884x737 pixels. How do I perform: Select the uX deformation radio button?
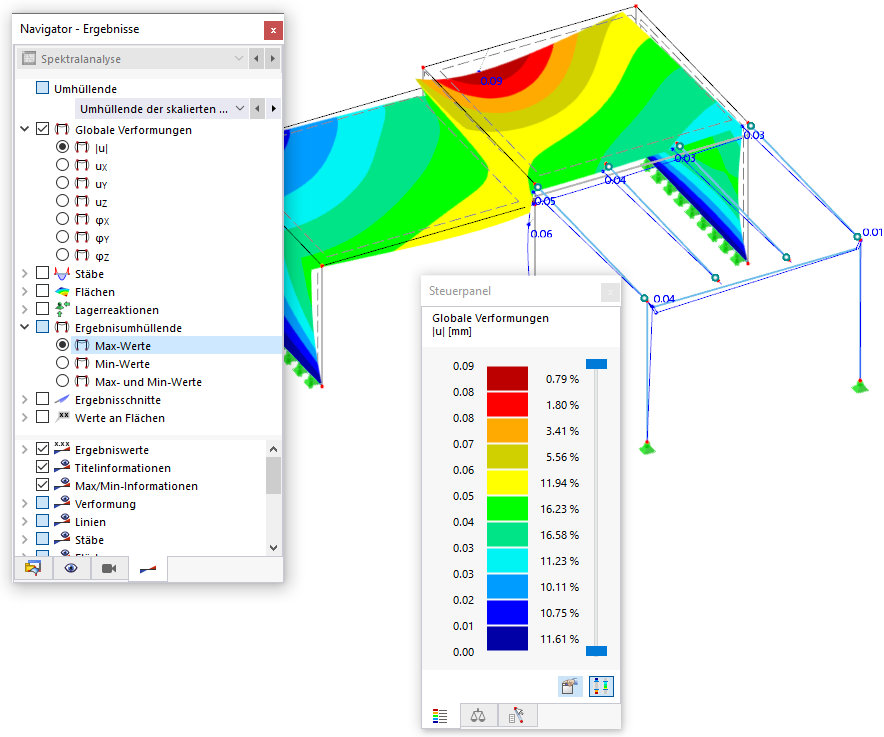point(63,165)
